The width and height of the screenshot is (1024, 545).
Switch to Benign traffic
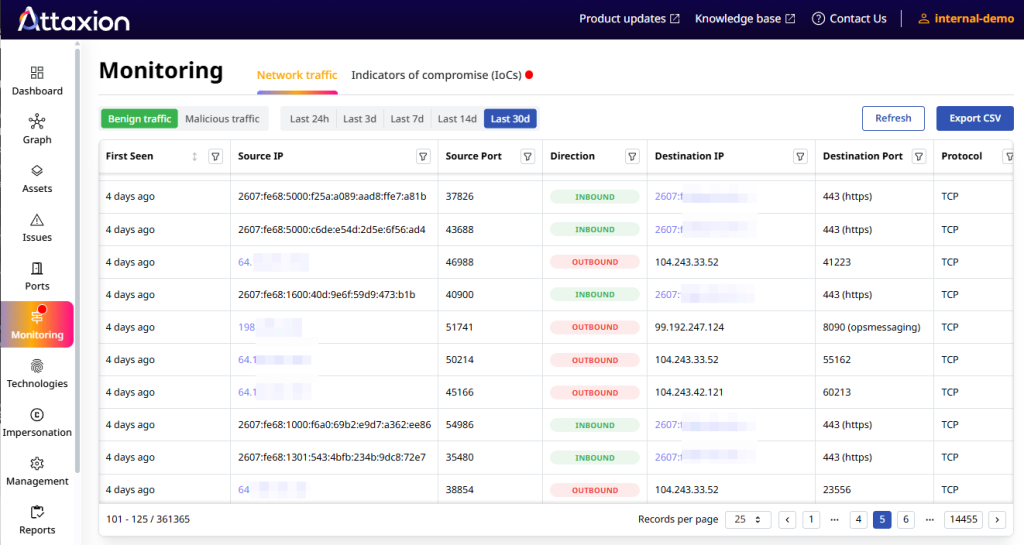(x=139, y=119)
